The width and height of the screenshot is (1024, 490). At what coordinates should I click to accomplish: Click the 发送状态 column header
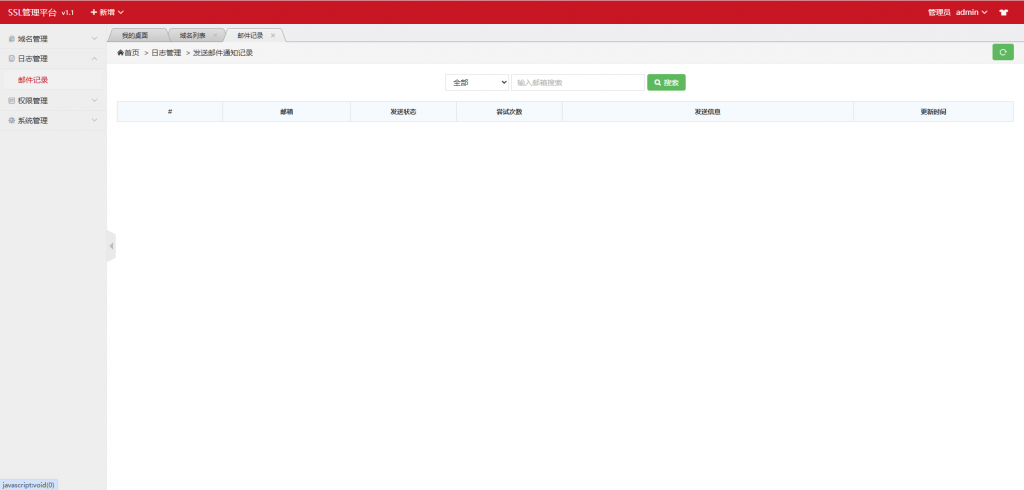(404, 112)
